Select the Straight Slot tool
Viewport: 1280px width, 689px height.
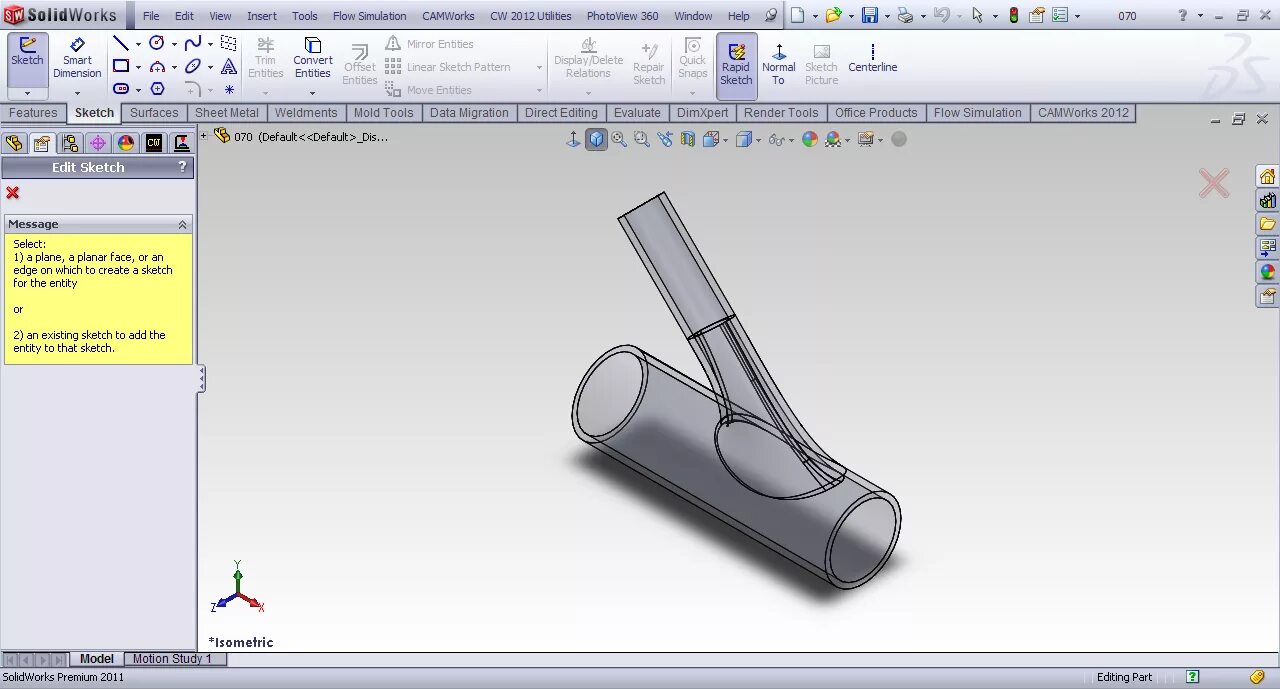coord(120,89)
